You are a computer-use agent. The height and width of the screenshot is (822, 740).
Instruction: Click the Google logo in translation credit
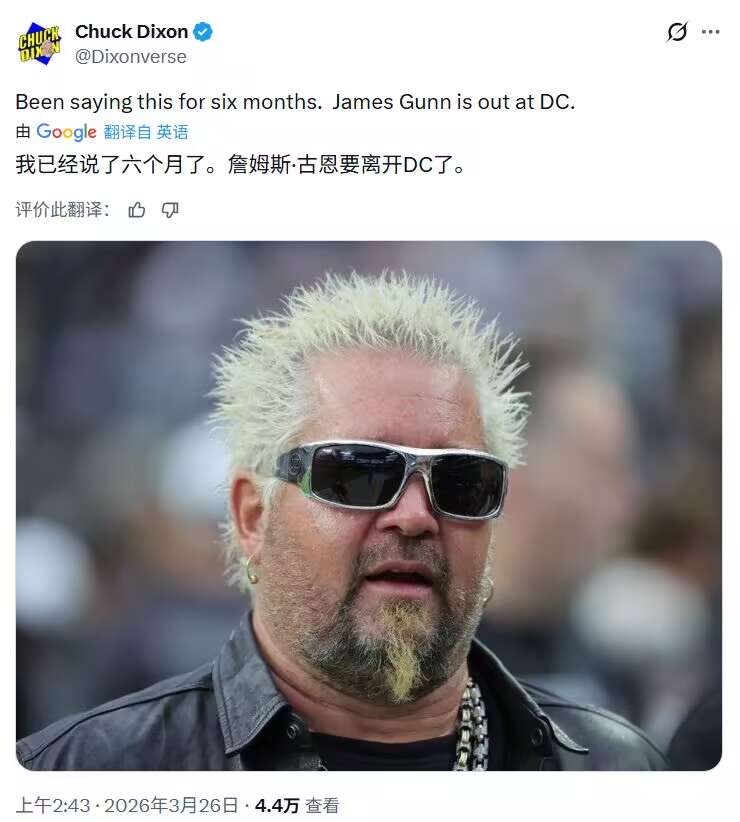pyautogui.click(x=66, y=132)
